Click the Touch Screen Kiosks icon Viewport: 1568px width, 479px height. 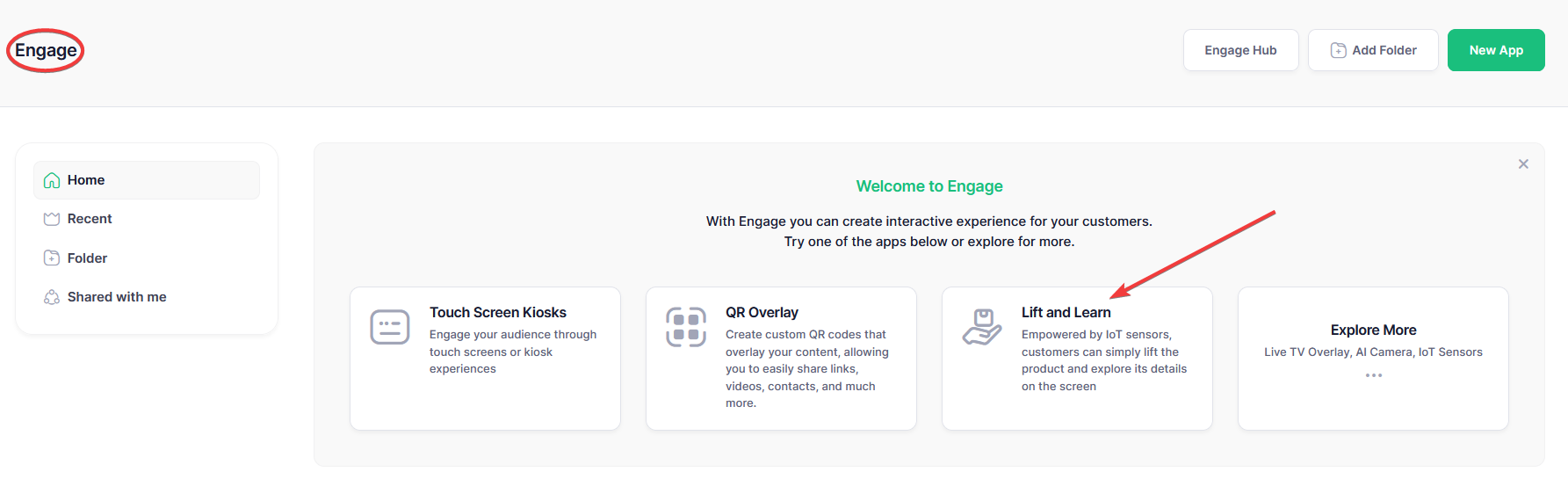tap(389, 328)
